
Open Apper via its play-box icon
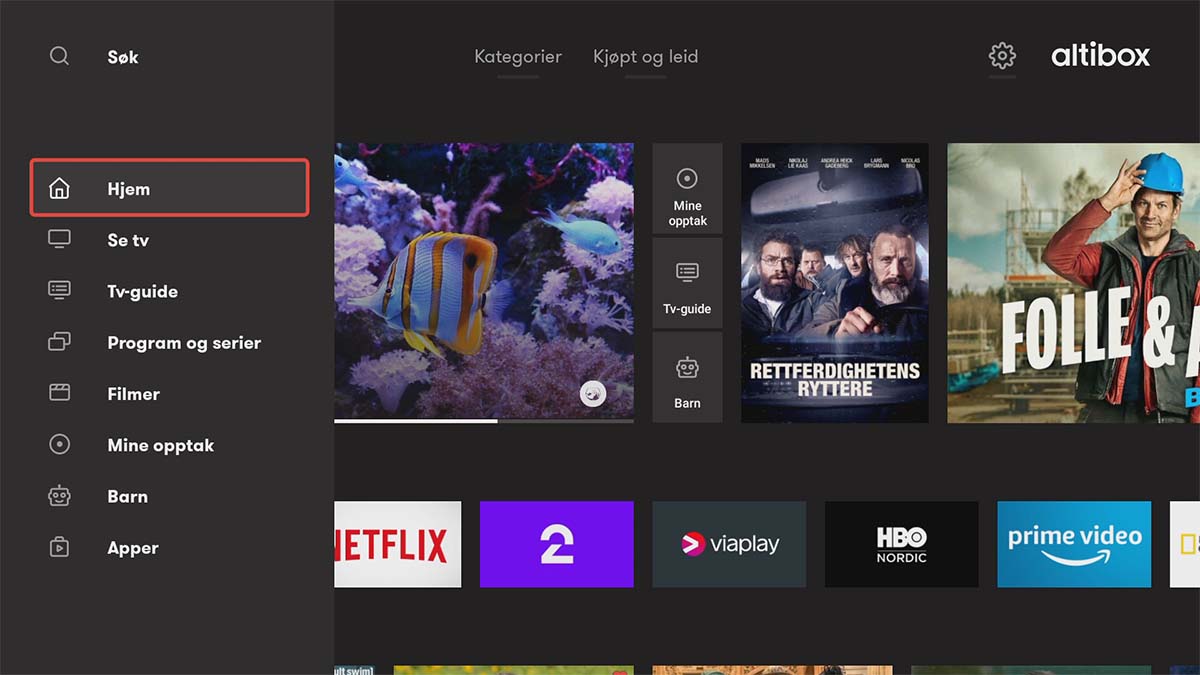pyautogui.click(x=60, y=547)
